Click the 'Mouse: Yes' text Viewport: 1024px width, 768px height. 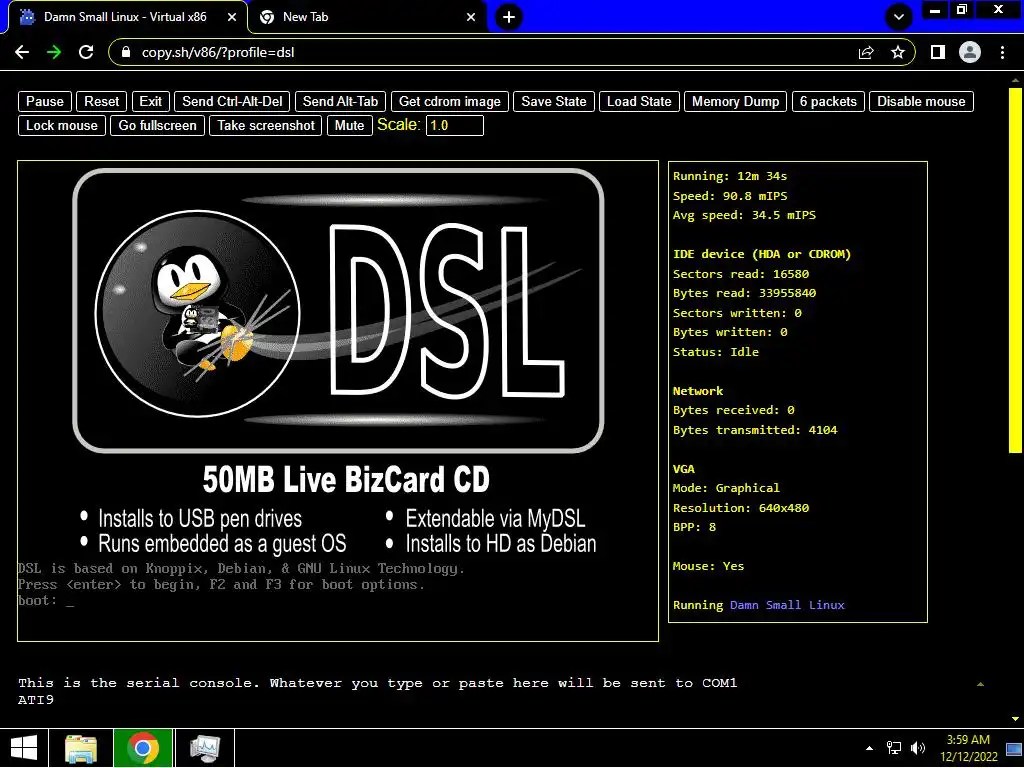point(709,566)
